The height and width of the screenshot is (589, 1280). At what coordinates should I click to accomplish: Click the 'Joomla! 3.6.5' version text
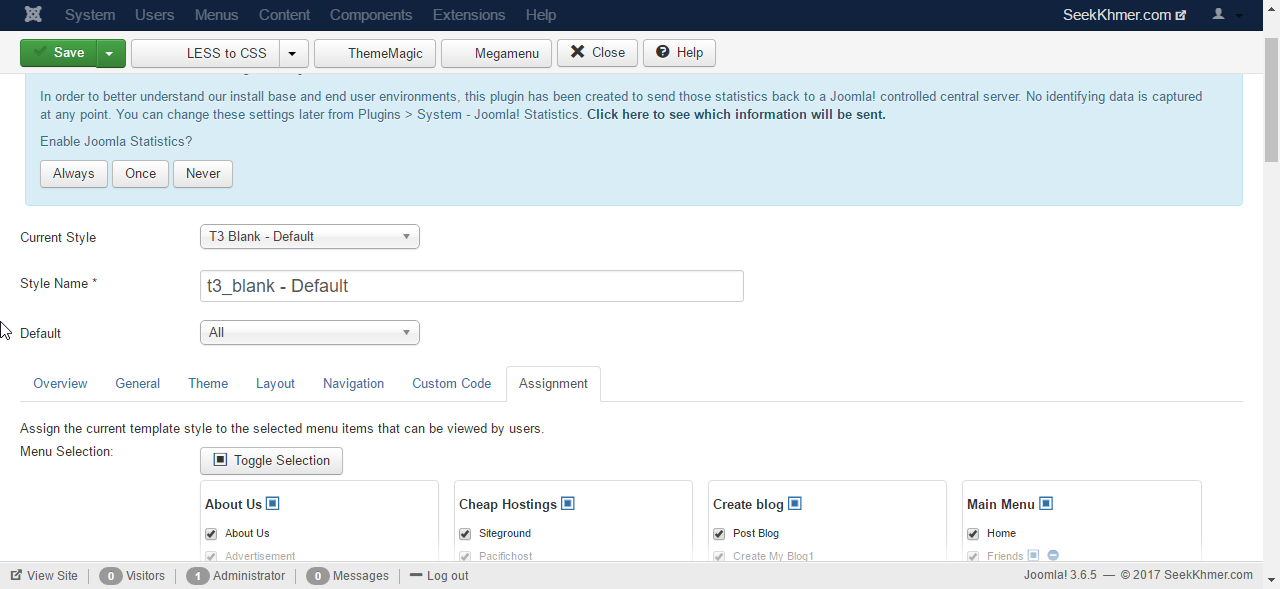coord(1060,575)
